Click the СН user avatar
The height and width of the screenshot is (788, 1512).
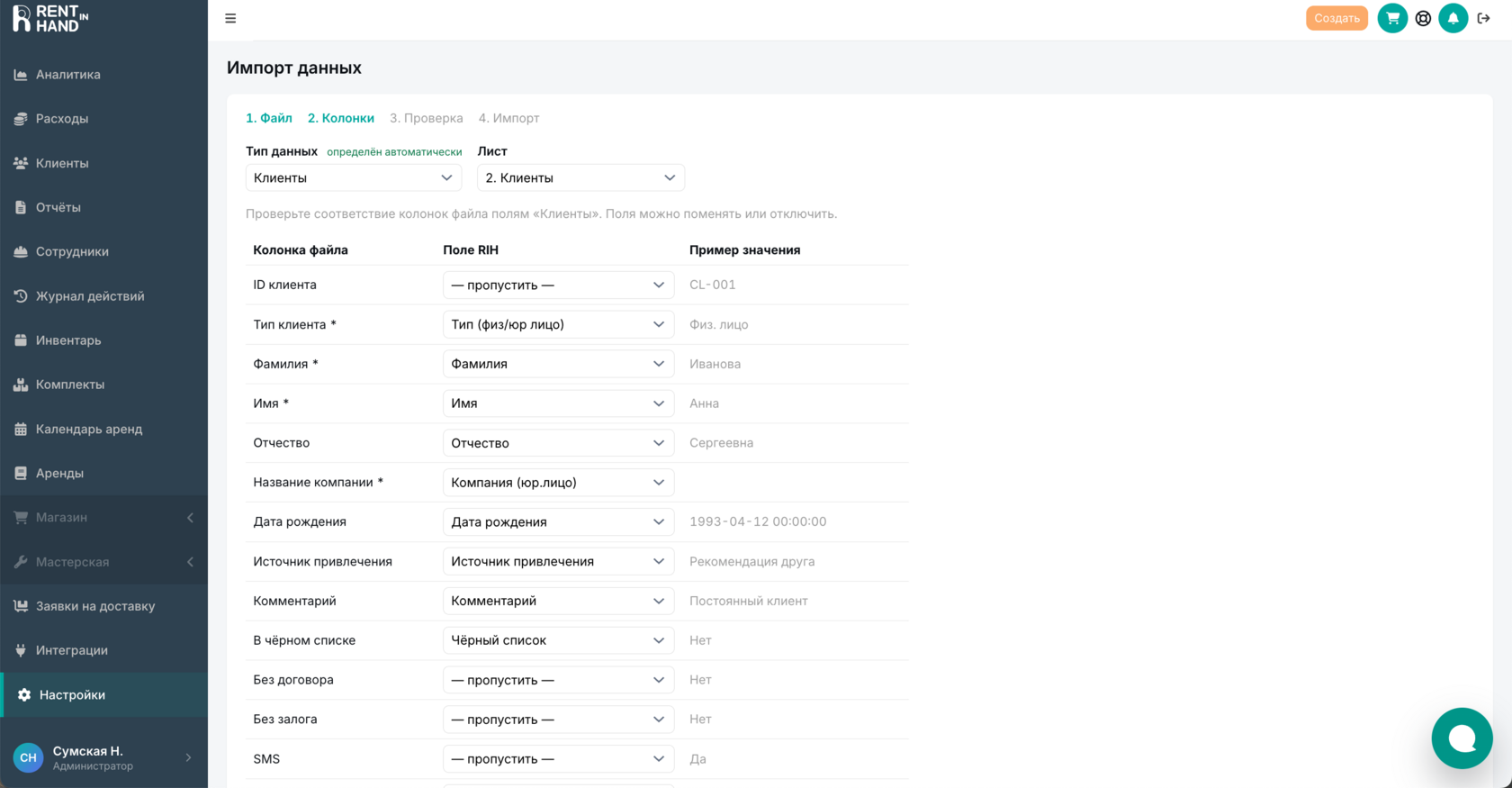tap(28, 757)
